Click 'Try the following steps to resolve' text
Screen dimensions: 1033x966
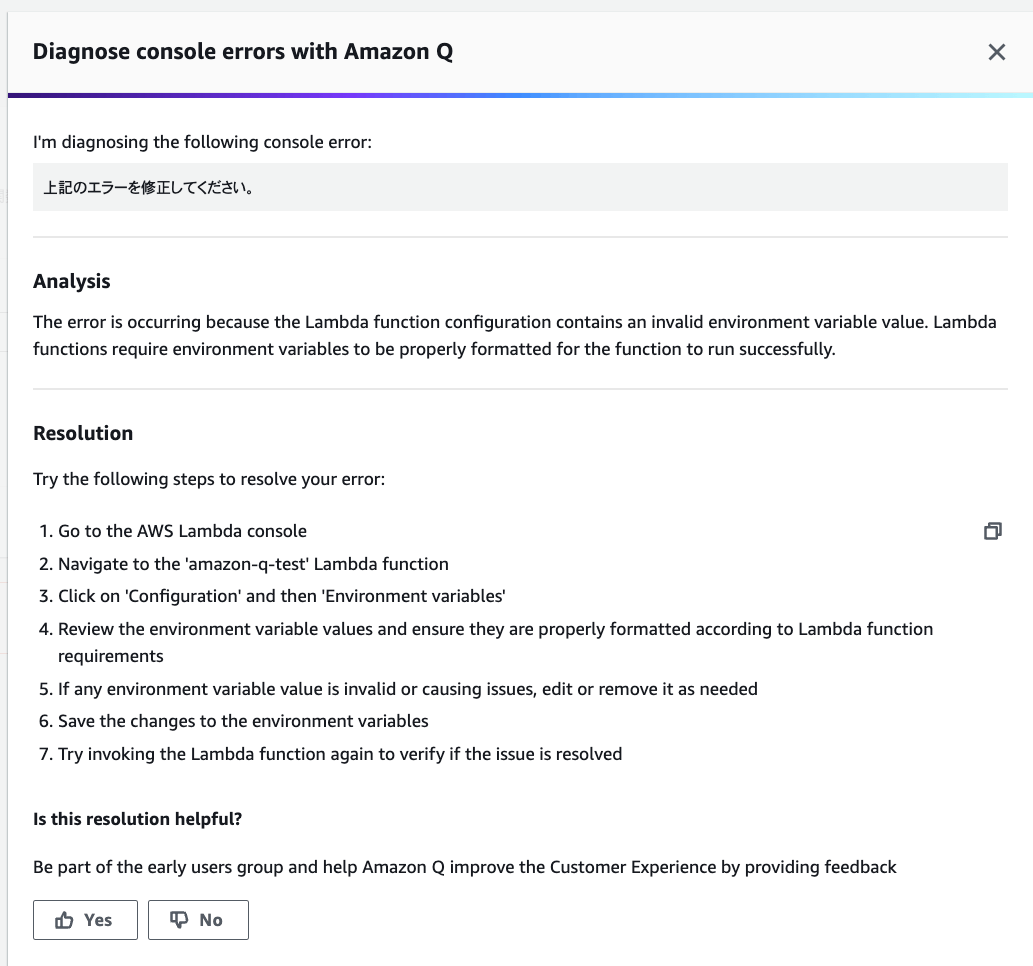209,479
